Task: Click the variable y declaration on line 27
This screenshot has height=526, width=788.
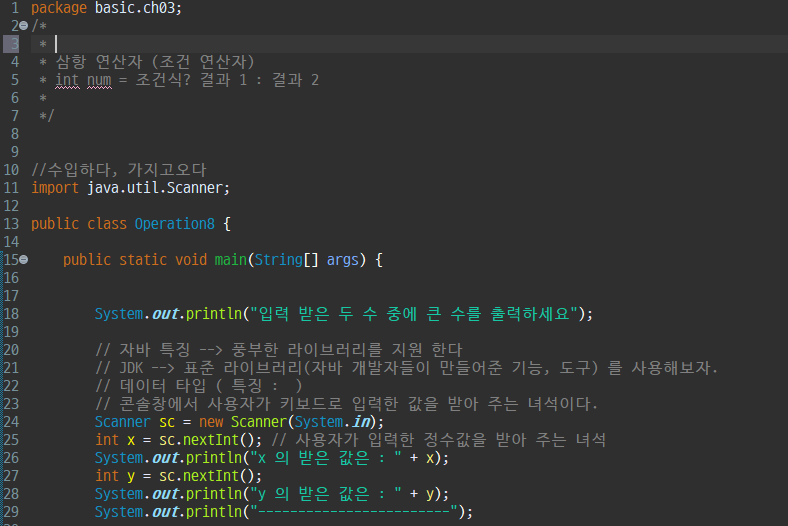Action: (x=131, y=477)
